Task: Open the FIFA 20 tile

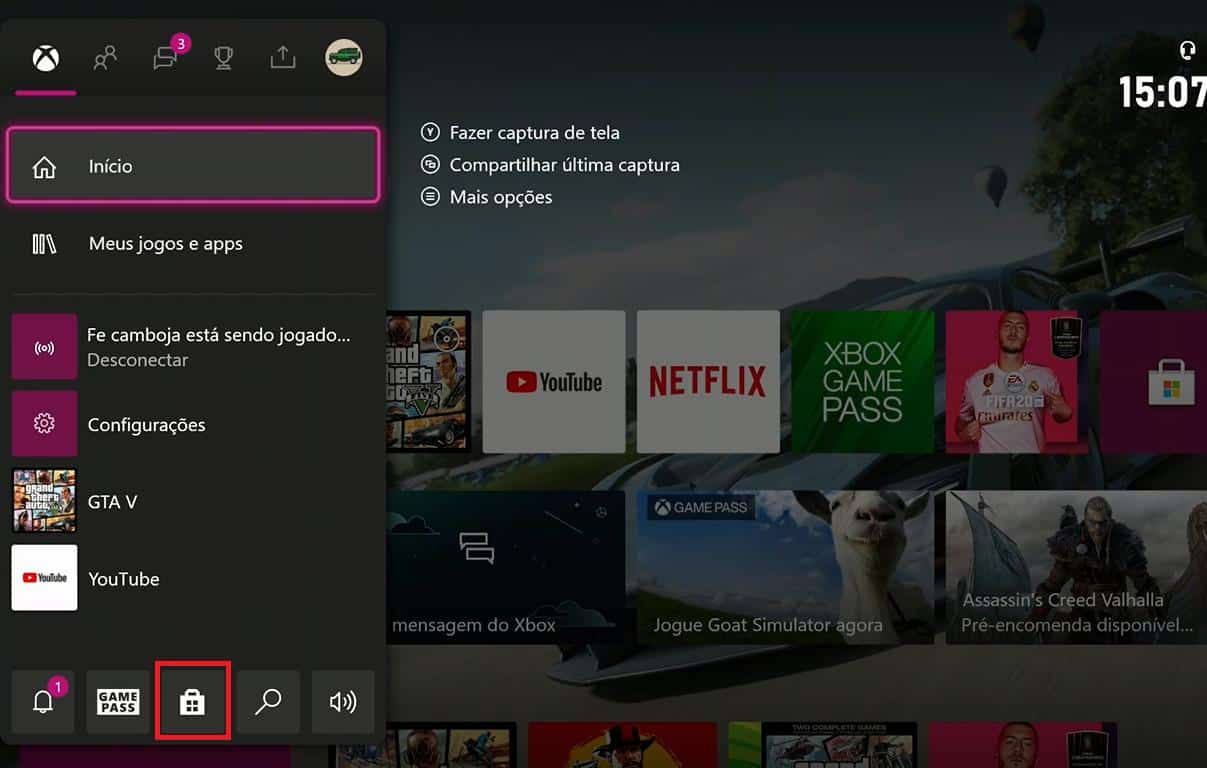Action: 1016,382
